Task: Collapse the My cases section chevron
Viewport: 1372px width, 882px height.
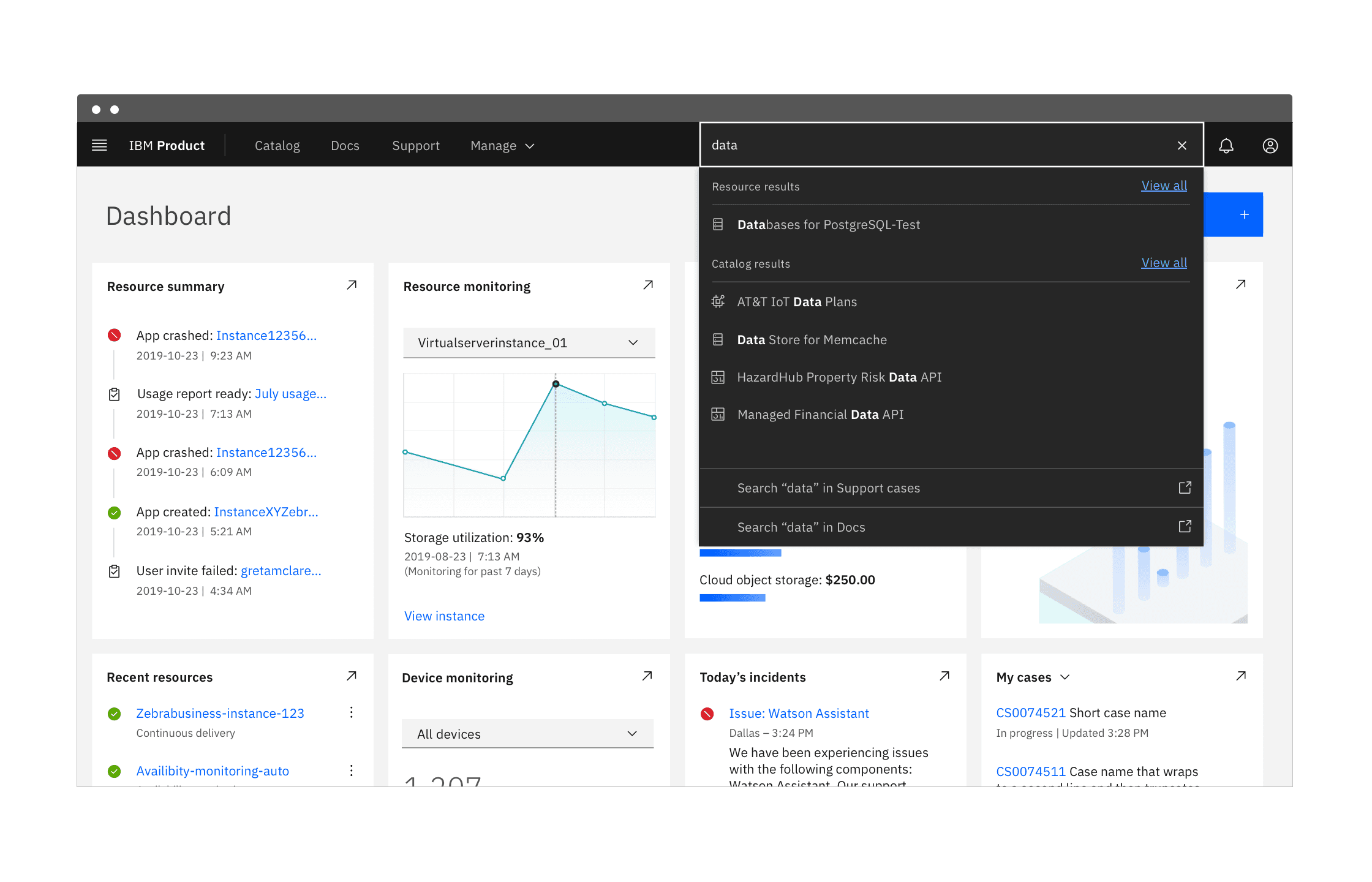Action: (x=1066, y=677)
